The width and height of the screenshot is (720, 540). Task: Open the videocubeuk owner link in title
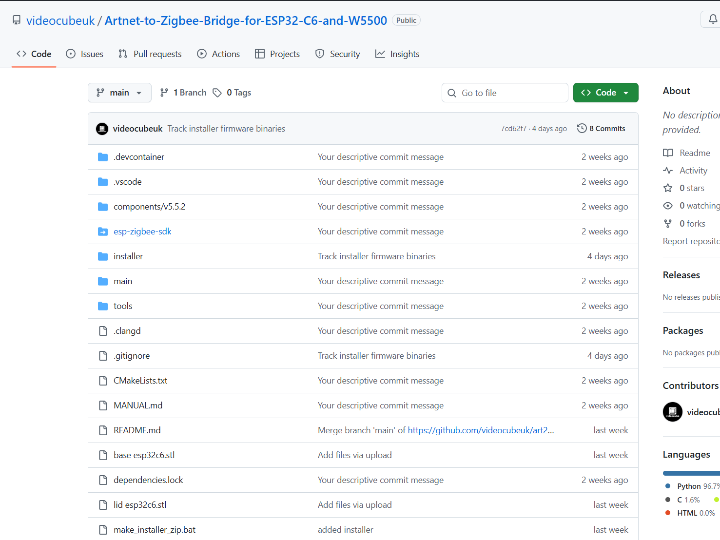coord(58,20)
